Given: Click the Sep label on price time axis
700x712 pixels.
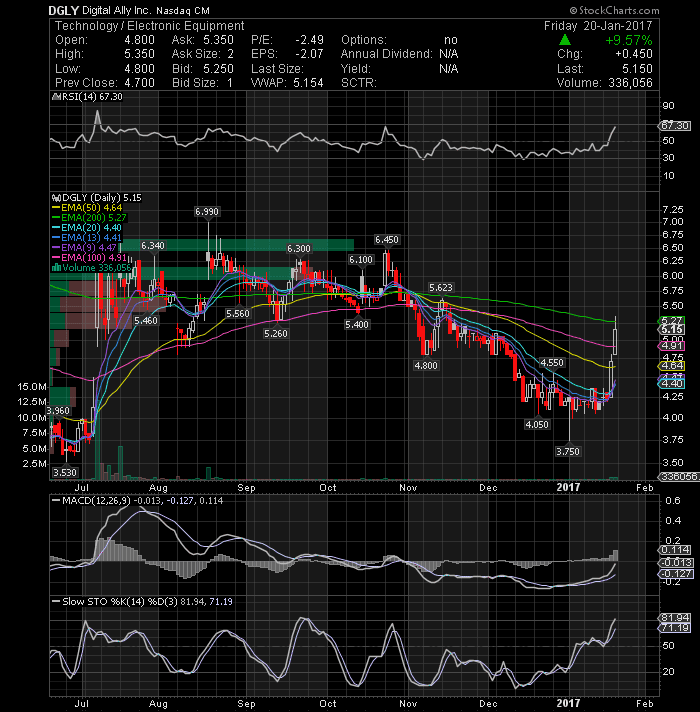Looking at the screenshot, I should [x=246, y=487].
